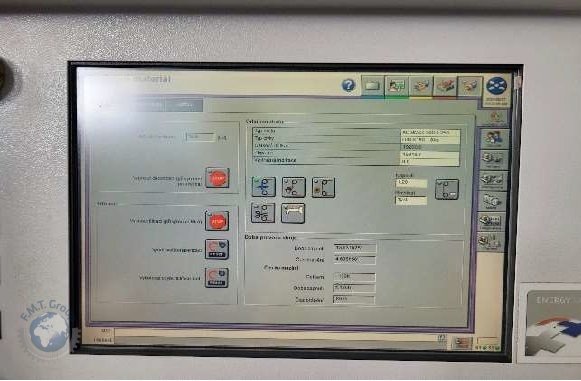
Task: Select the roller icon with the orange dot
Action: point(323,187)
